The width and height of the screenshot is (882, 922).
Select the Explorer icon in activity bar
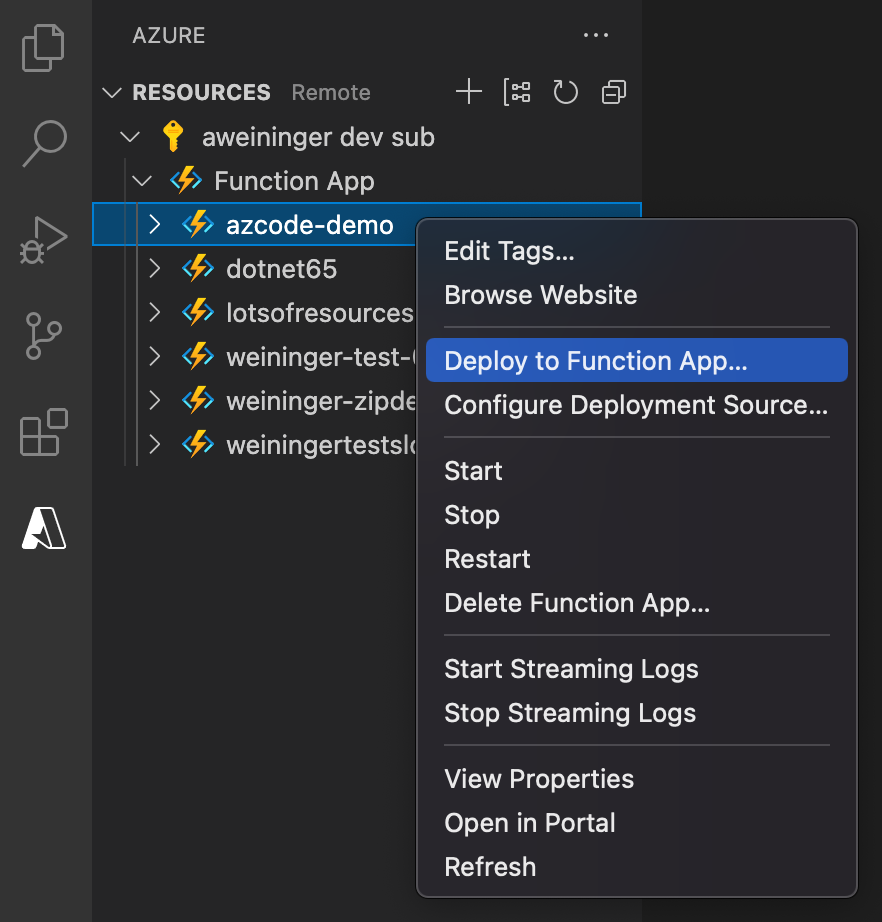44,47
